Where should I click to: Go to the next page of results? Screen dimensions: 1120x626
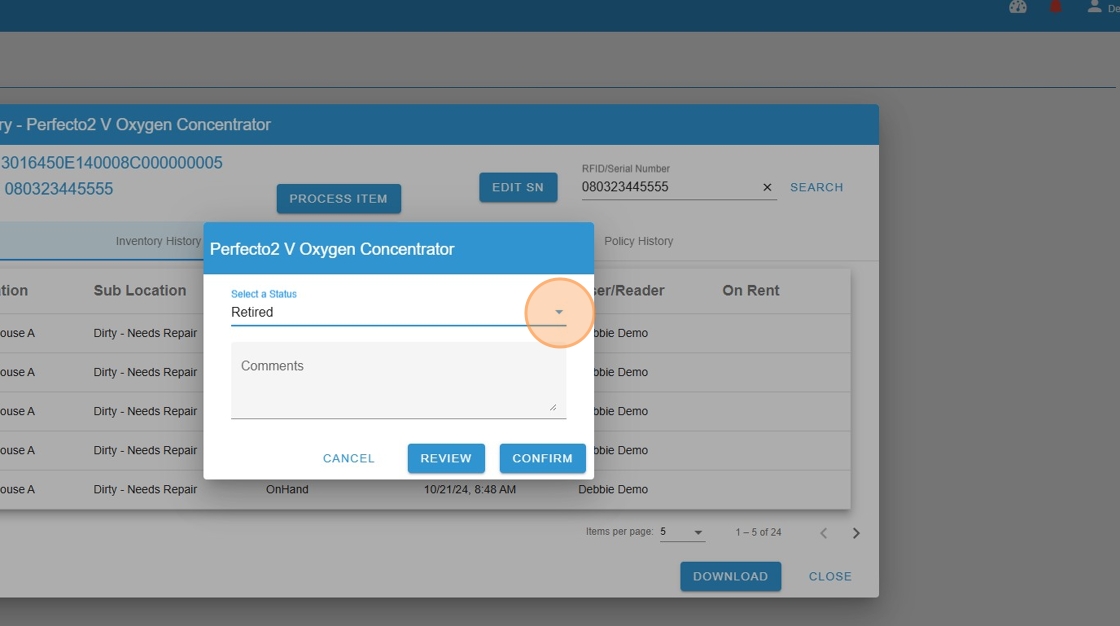pyautogui.click(x=856, y=533)
